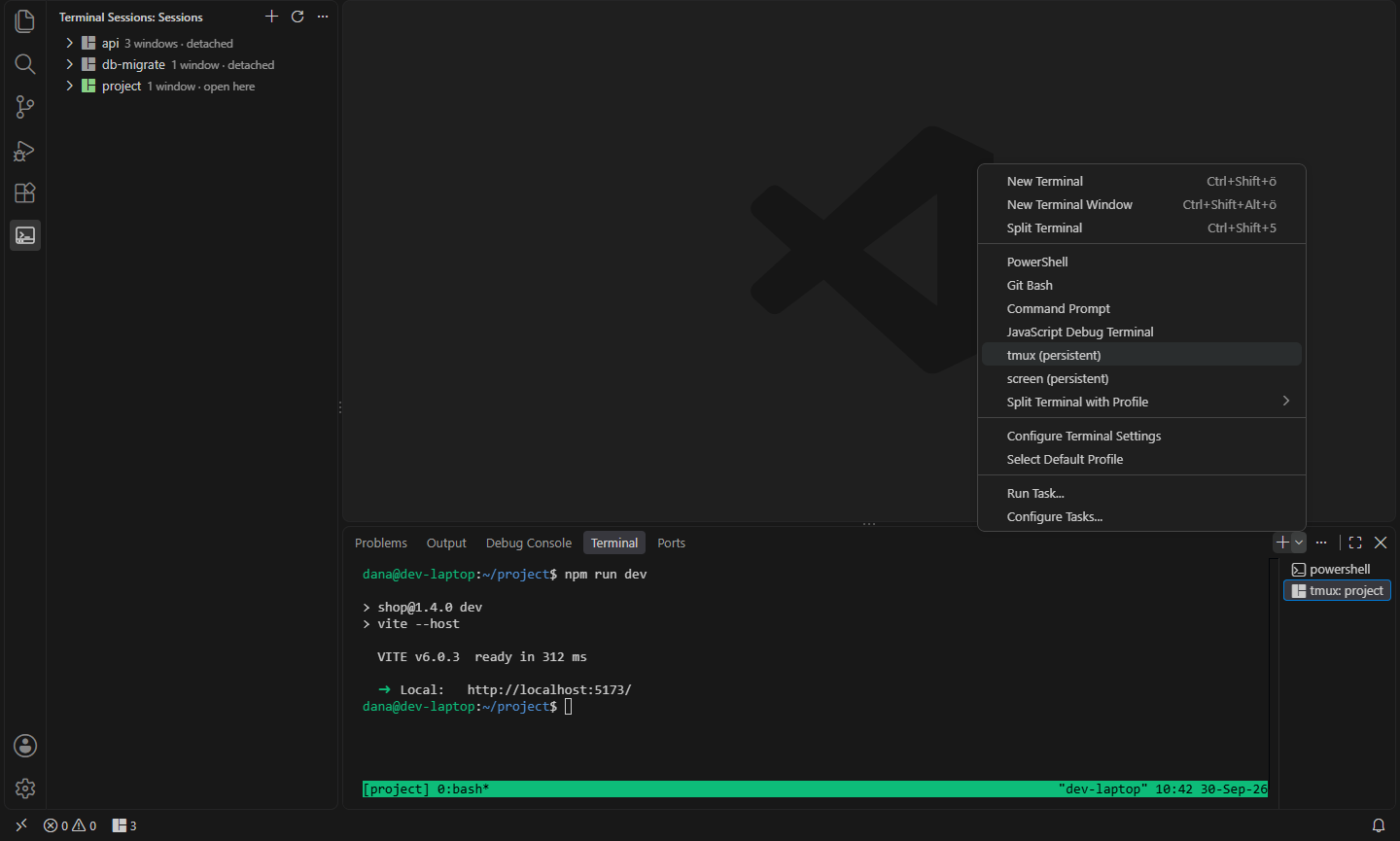Select the PowerShell profile menu entry
This screenshot has height=841, width=1400.
click(x=1141, y=262)
